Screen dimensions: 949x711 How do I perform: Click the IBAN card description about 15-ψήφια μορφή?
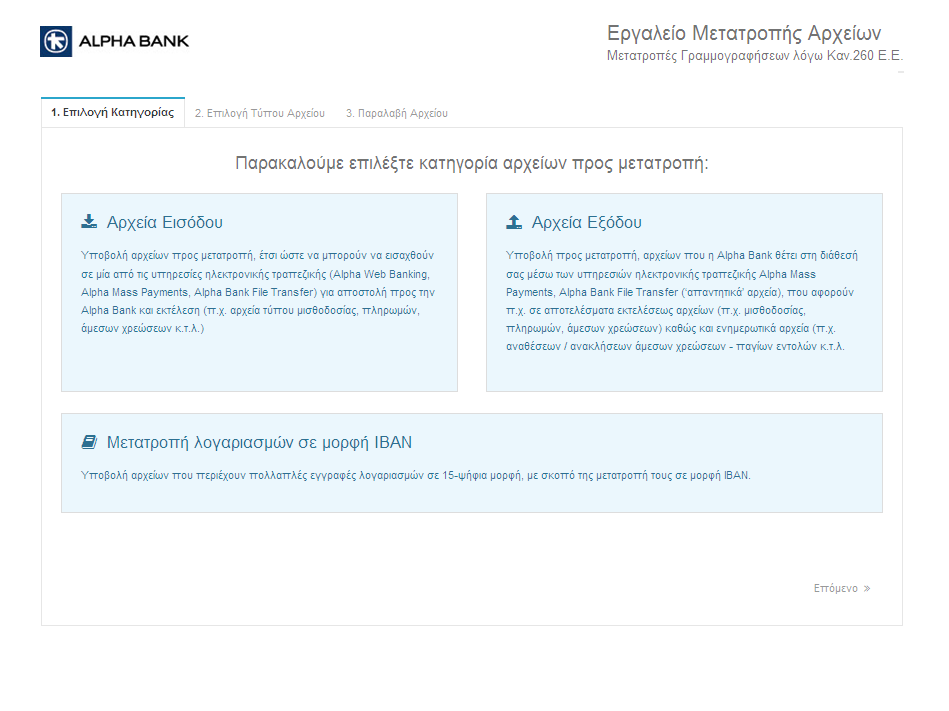click(416, 476)
